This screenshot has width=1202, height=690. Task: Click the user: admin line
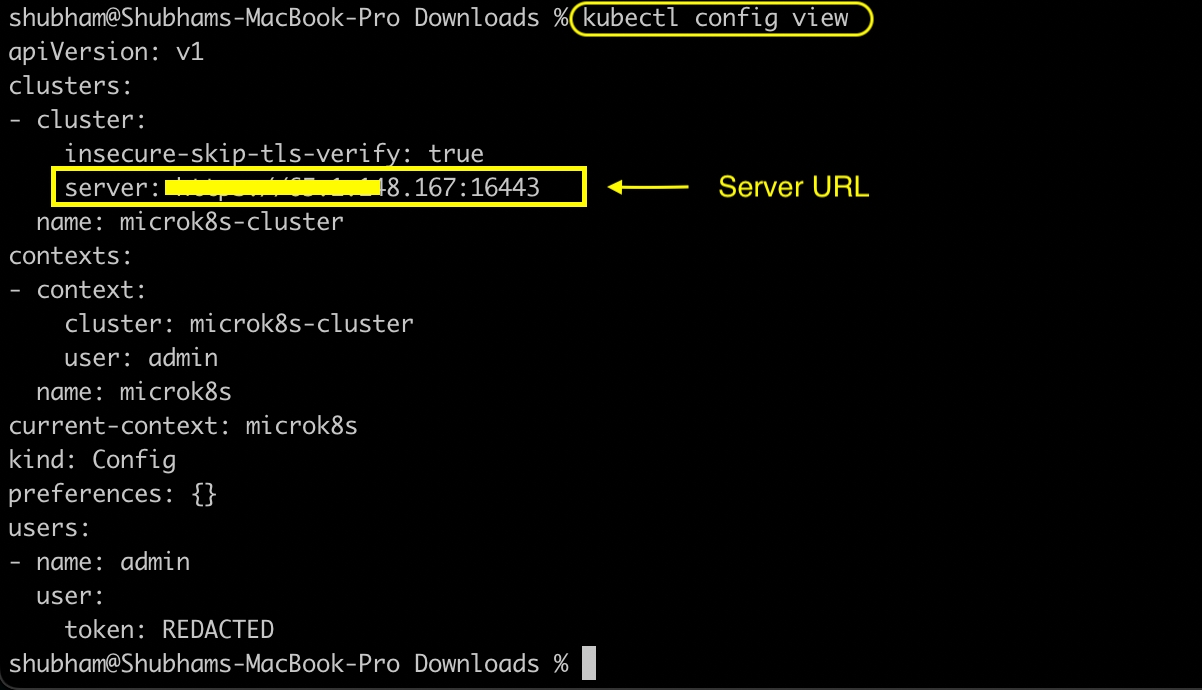(x=141, y=358)
